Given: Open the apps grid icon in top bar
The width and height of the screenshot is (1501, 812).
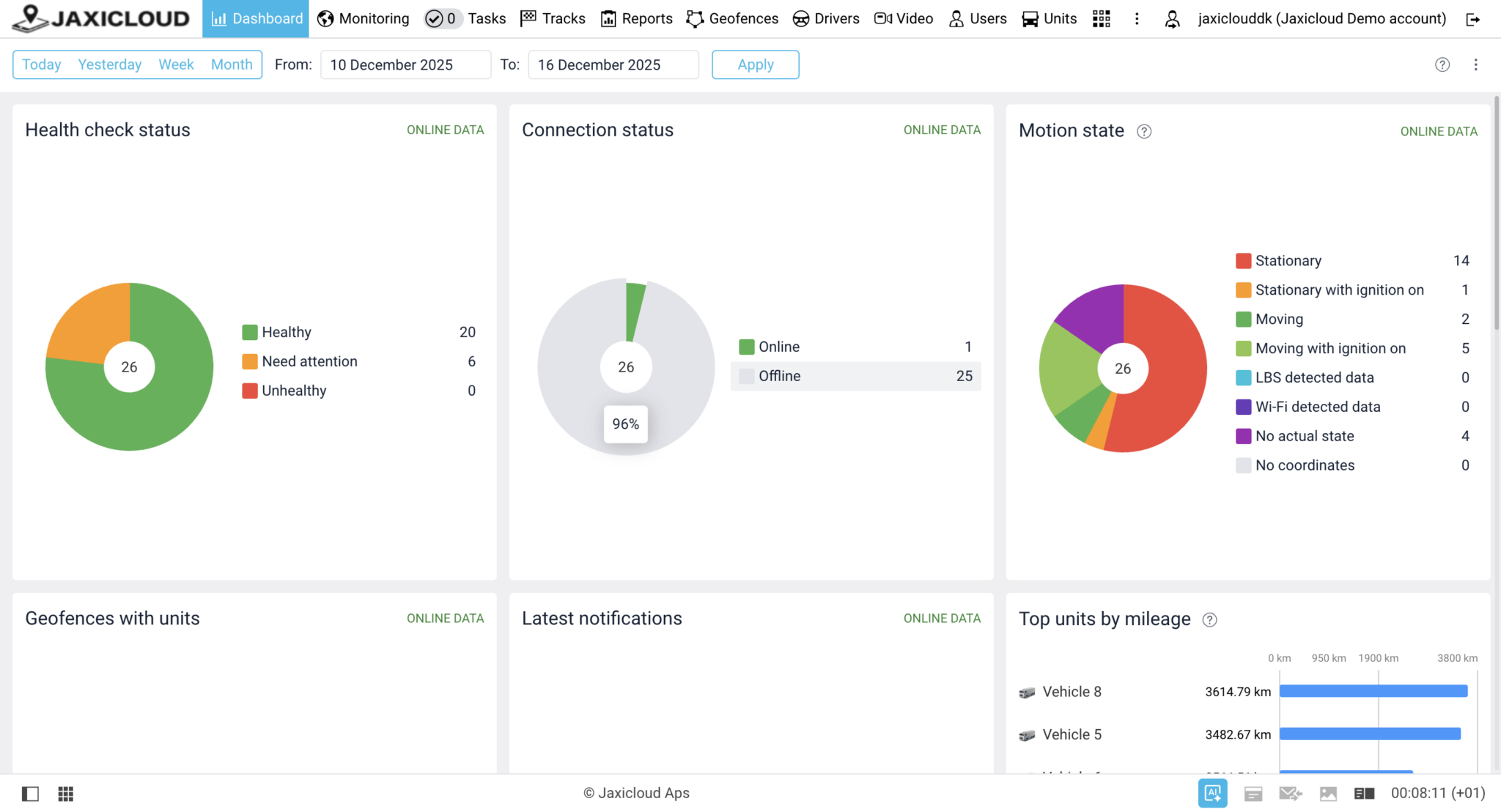Looking at the screenshot, I should pyautogui.click(x=1101, y=18).
